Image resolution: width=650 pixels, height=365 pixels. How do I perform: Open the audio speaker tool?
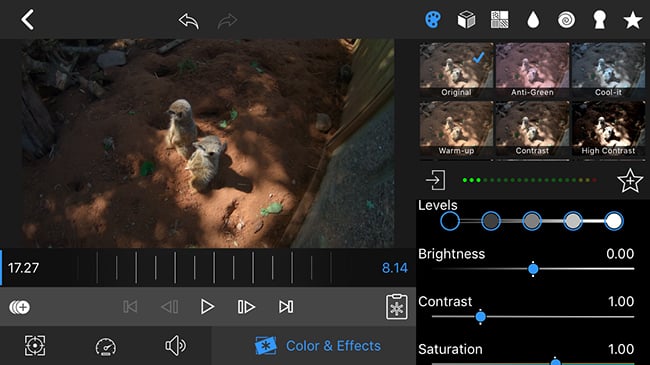coord(176,346)
